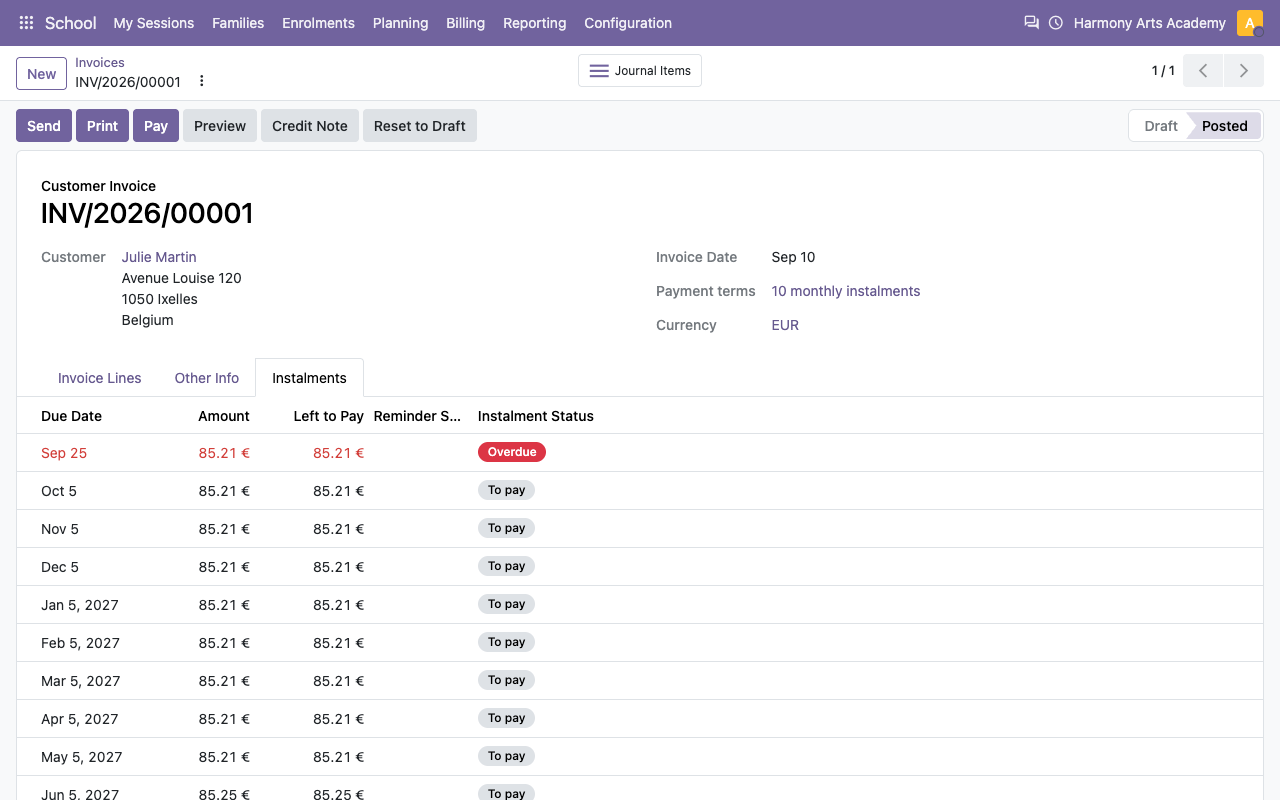This screenshot has width=1280, height=800.
Task: Open customer Julie Martin link
Action: point(159,257)
